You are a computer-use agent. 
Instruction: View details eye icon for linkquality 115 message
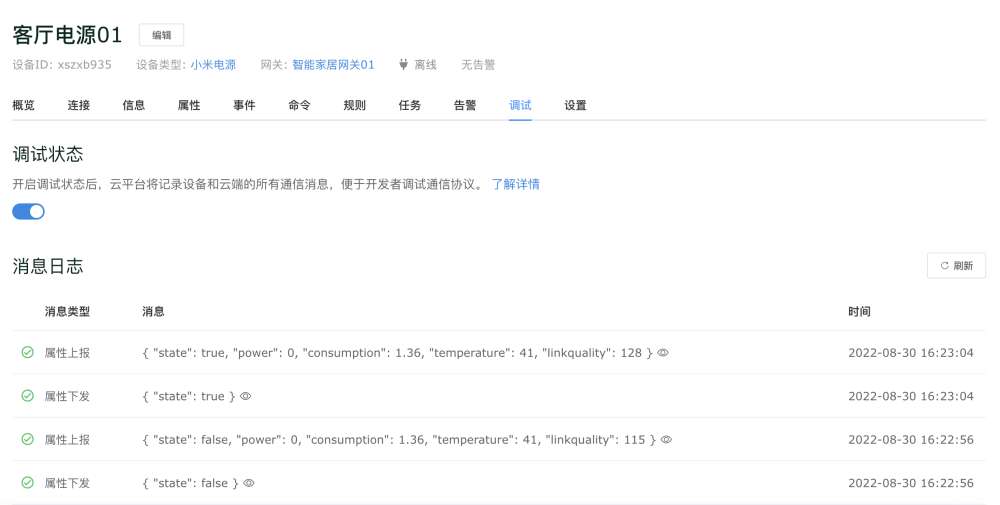pos(666,439)
